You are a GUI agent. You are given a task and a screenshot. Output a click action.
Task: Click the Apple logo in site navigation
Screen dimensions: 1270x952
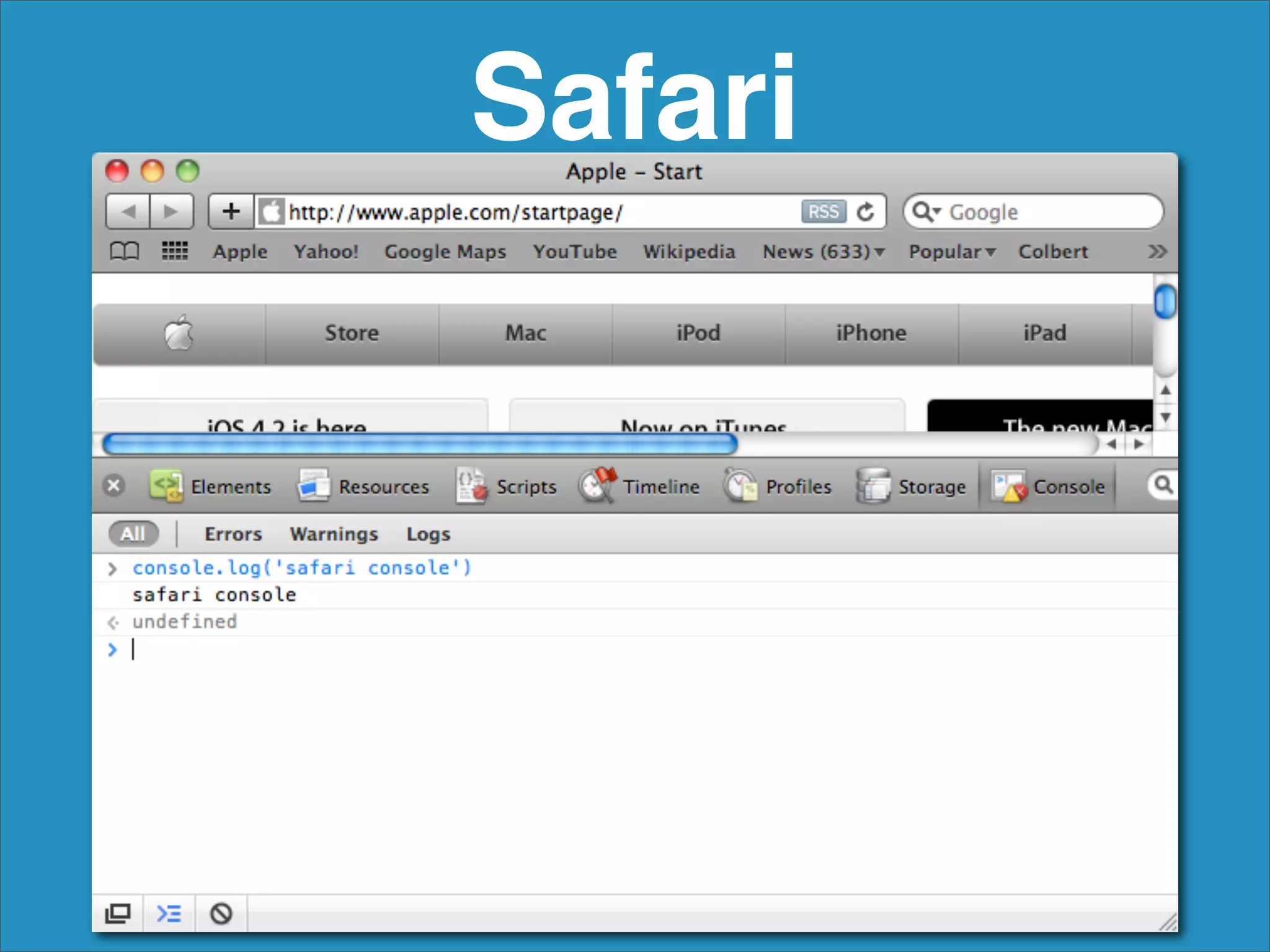click(179, 333)
